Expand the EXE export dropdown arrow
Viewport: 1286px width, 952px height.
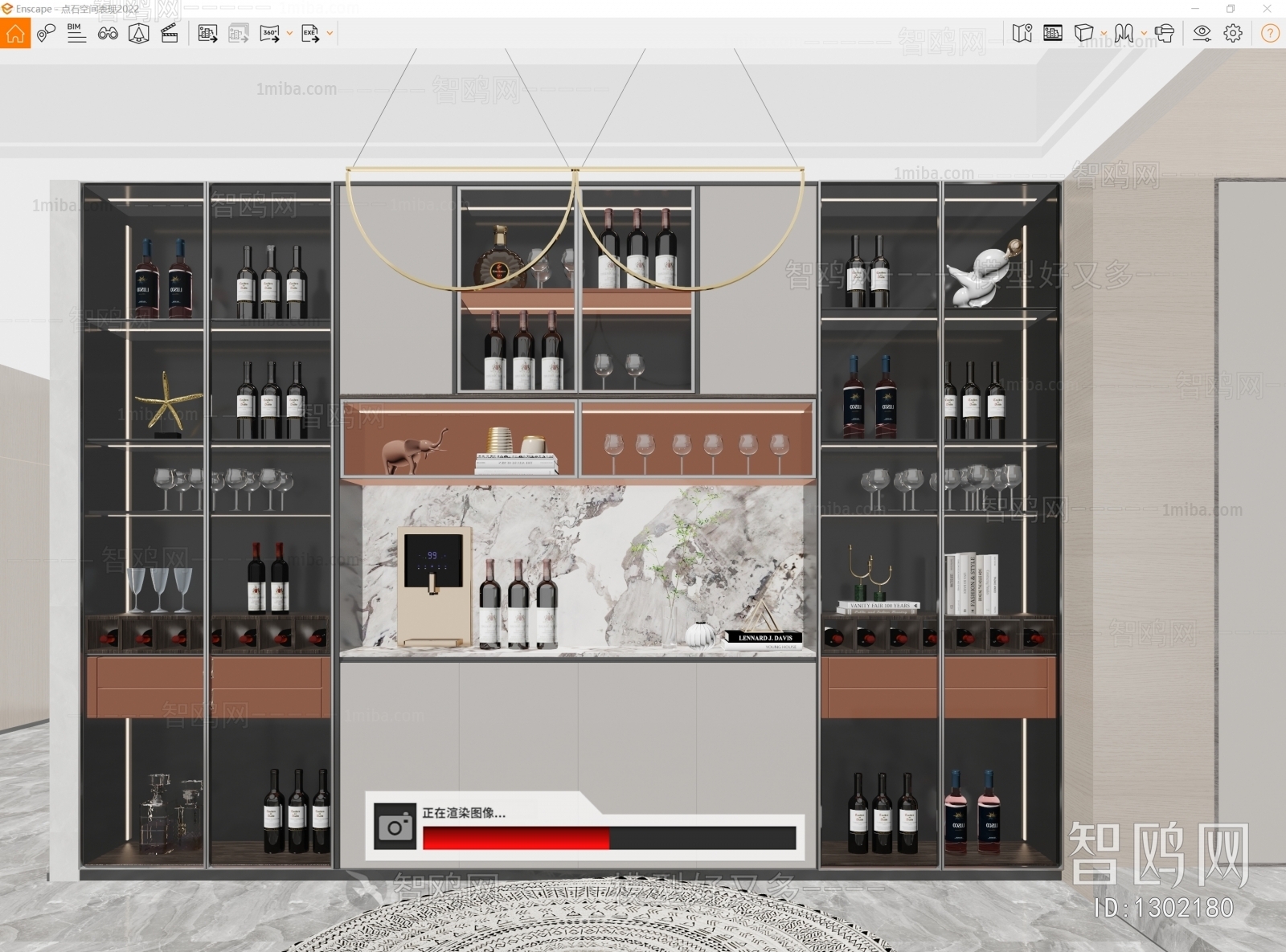point(330,34)
